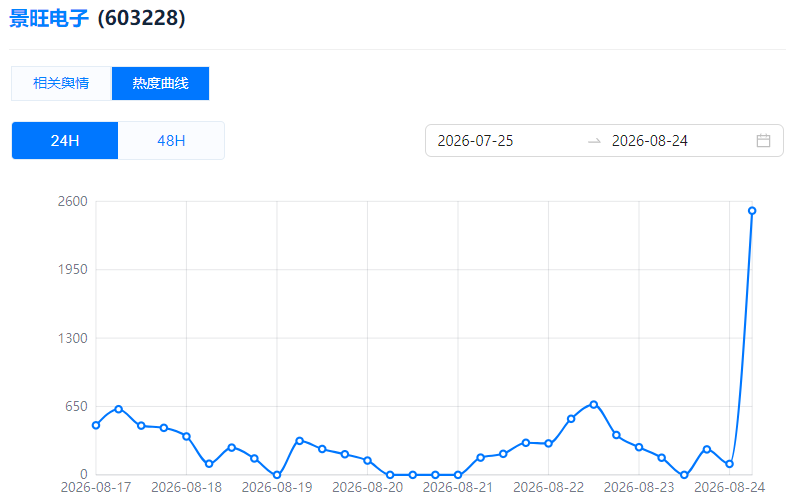Click the 1950 y-axis label

(73, 270)
